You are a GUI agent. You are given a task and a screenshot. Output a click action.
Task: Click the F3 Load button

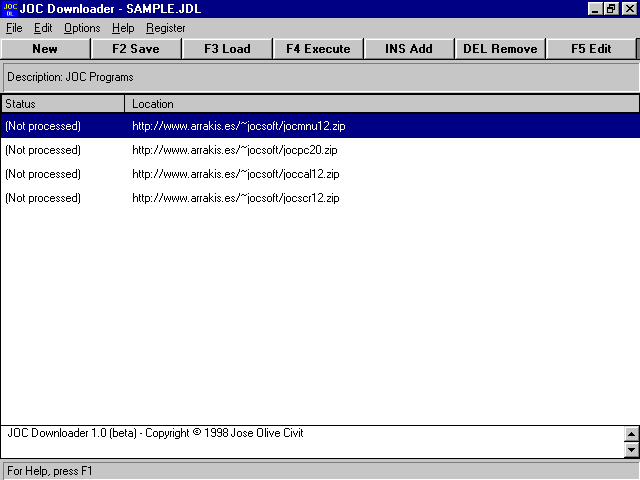[227, 48]
